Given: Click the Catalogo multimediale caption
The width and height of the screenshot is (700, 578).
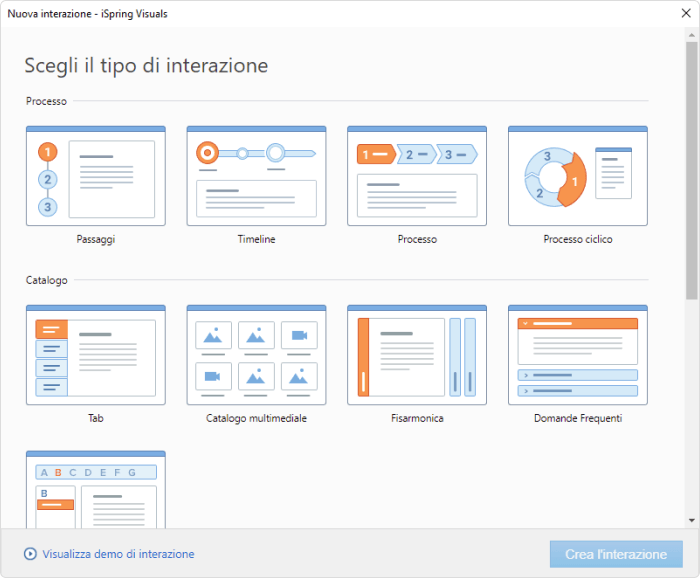Looking at the screenshot, I should coord(256,418).
